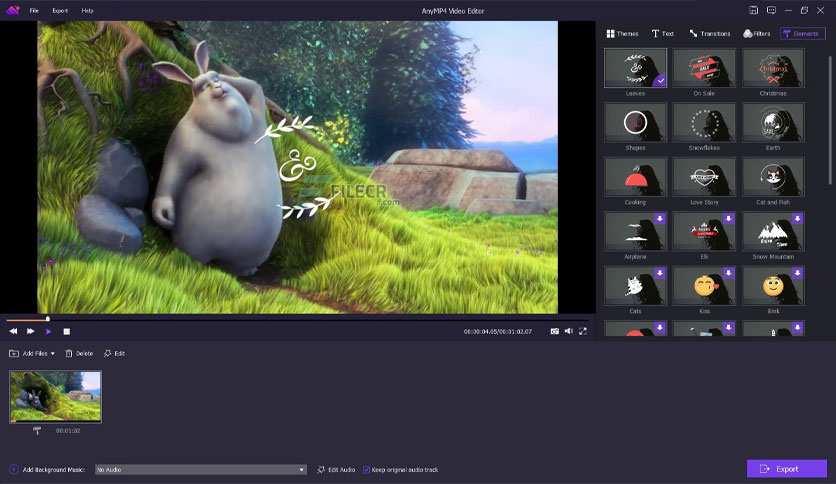Select the video clip thumbnail in timeline
Screen dimensions: 836x484
pos(55,397)
